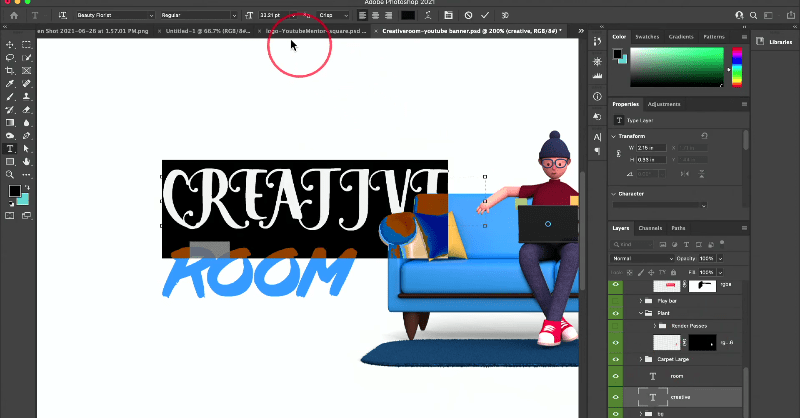Collapse the Transform section
The width and height of the screenshot is (800, 418).
(x=613, y=136)
